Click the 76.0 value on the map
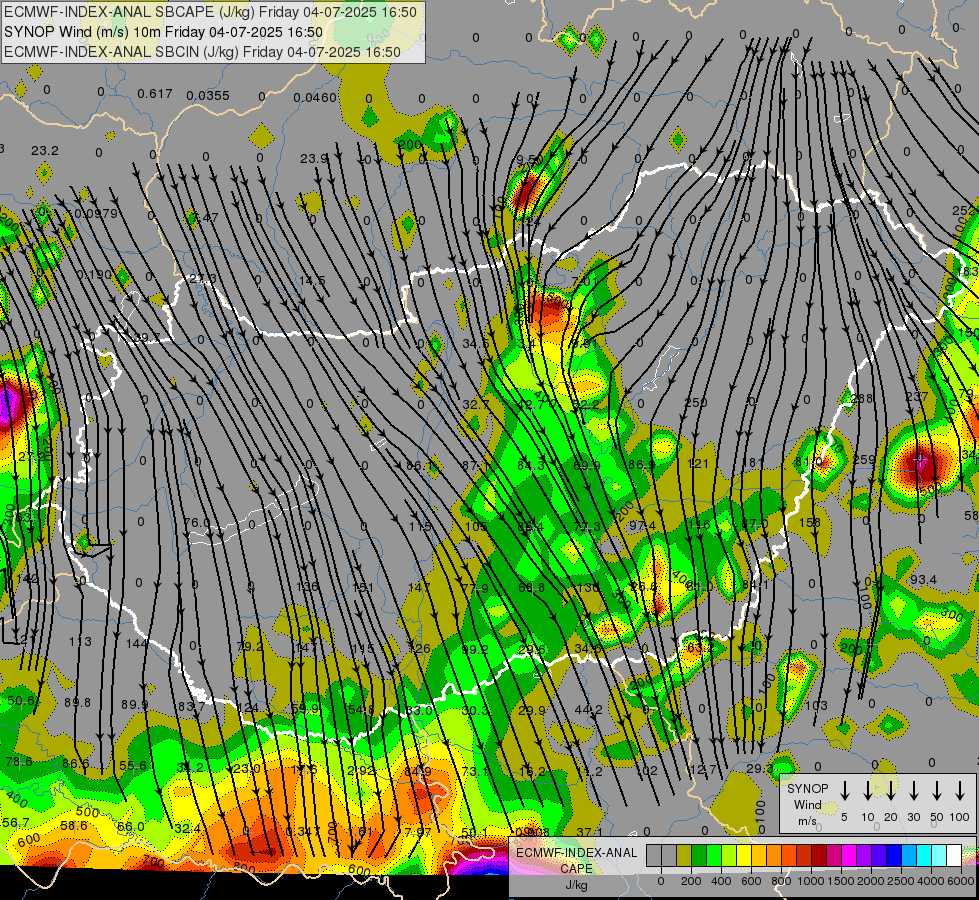Screen dimensions: 979x900 pos(197,522)
